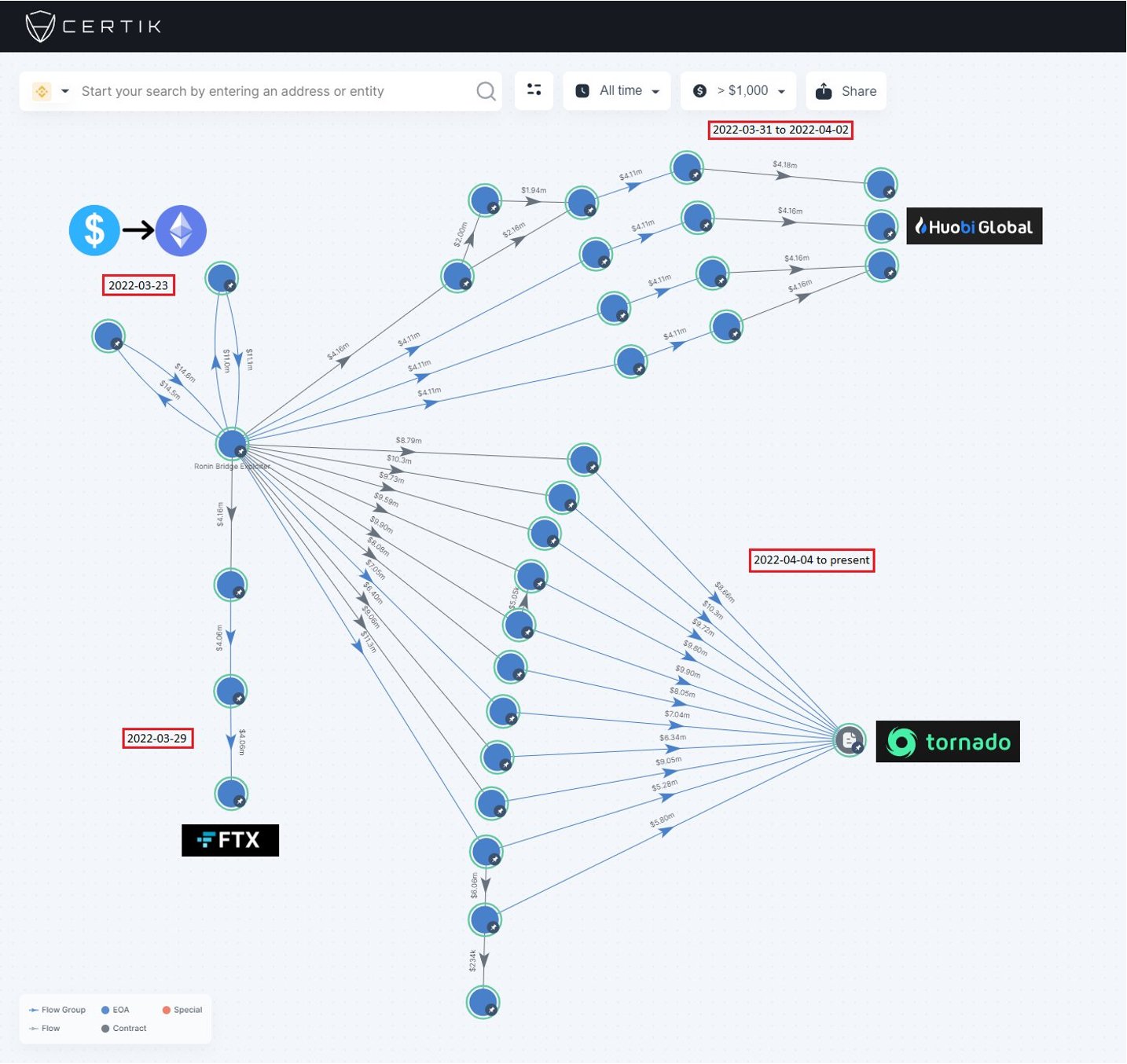Viewport: 1127px width, 1064px height.
Task: Click the clock icon beside All time
Action: coord(582,91)
